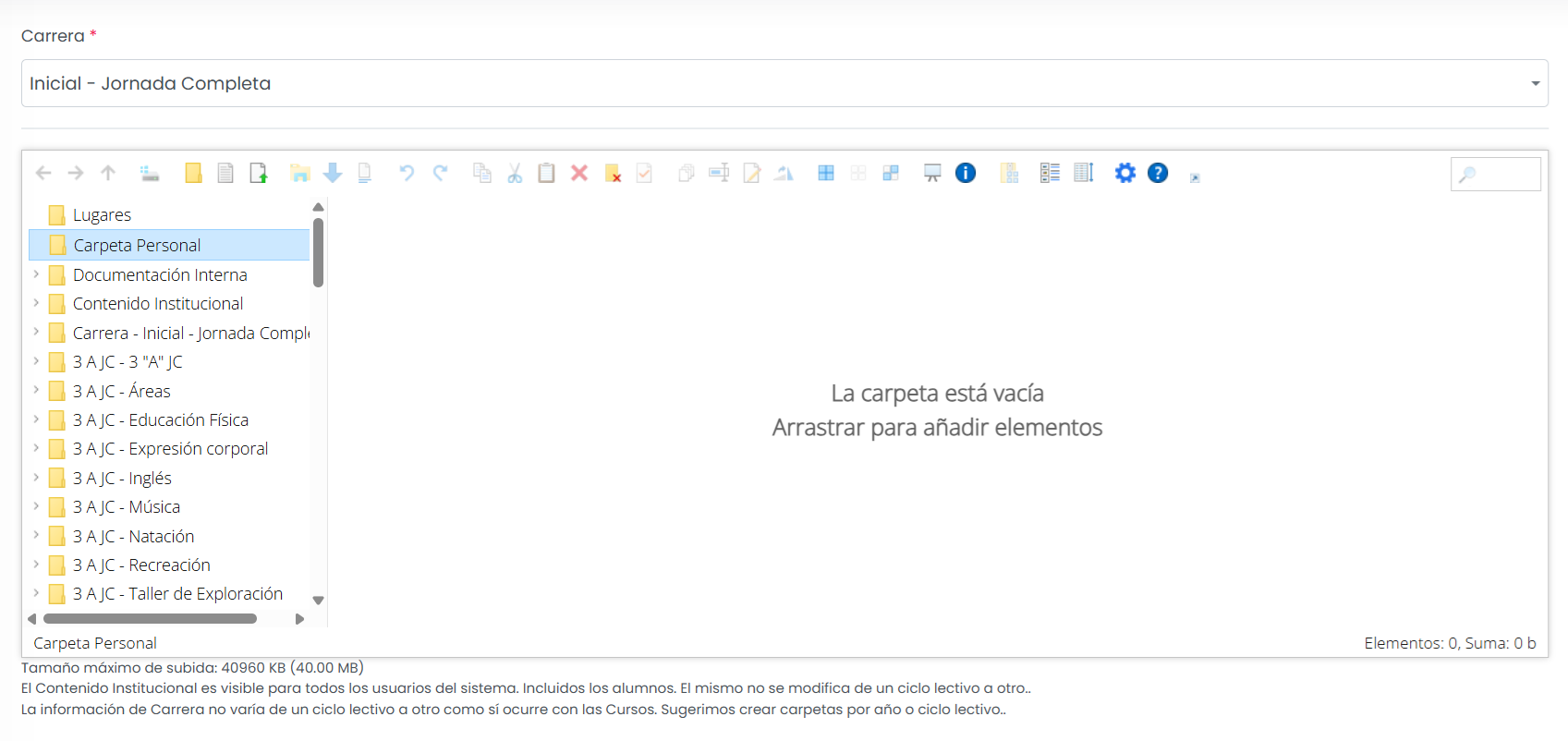Switch view mode to list/icons
The image size is (1568, 741).
click(1050, 173)
